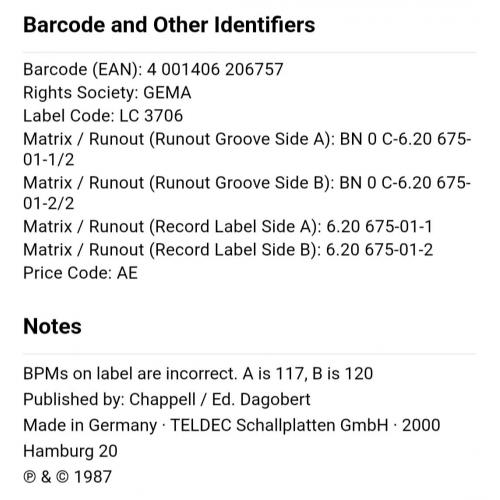Image resolution: width=500 pixels, height=500 pixels.
Task: Click the Label Code label text
Action: point(69,116)
